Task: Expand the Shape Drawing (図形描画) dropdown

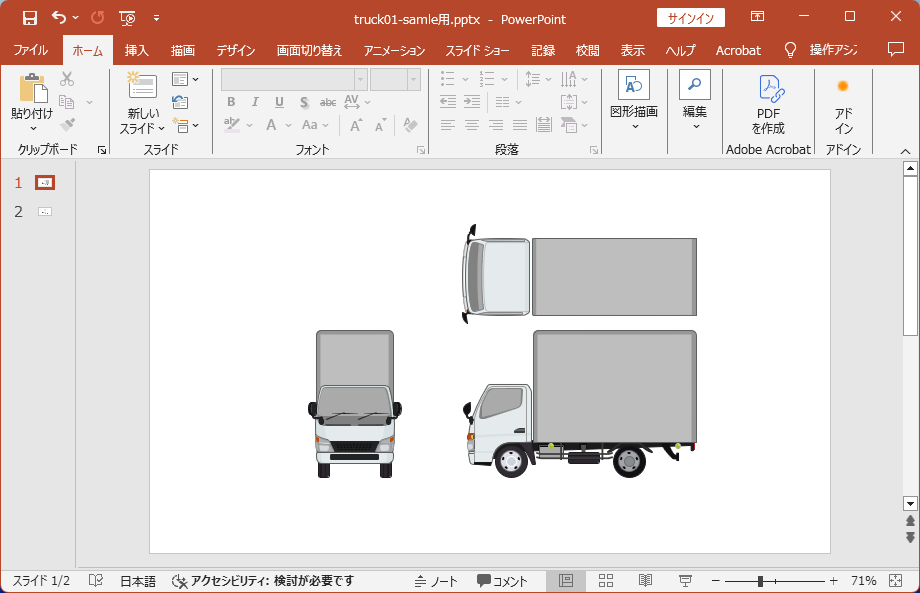Action: coord(634,126)
